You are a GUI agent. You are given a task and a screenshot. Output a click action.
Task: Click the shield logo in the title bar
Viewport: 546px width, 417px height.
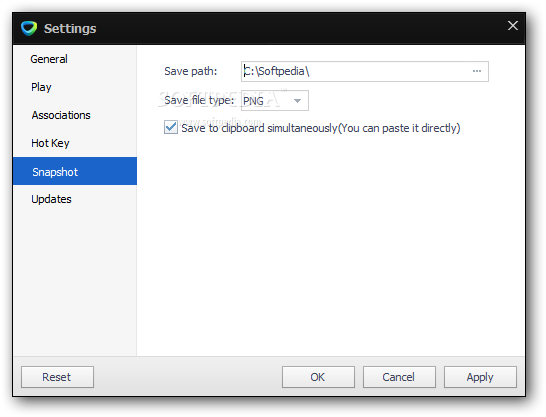pyautogui.click(x=29, y=28)
